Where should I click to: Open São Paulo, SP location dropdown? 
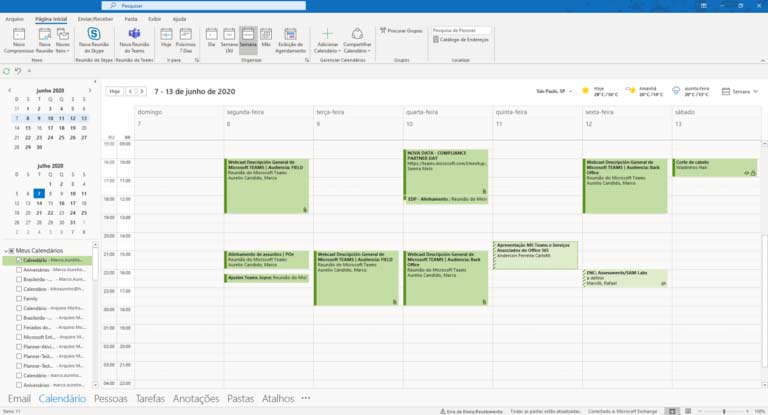click(553, 91)
